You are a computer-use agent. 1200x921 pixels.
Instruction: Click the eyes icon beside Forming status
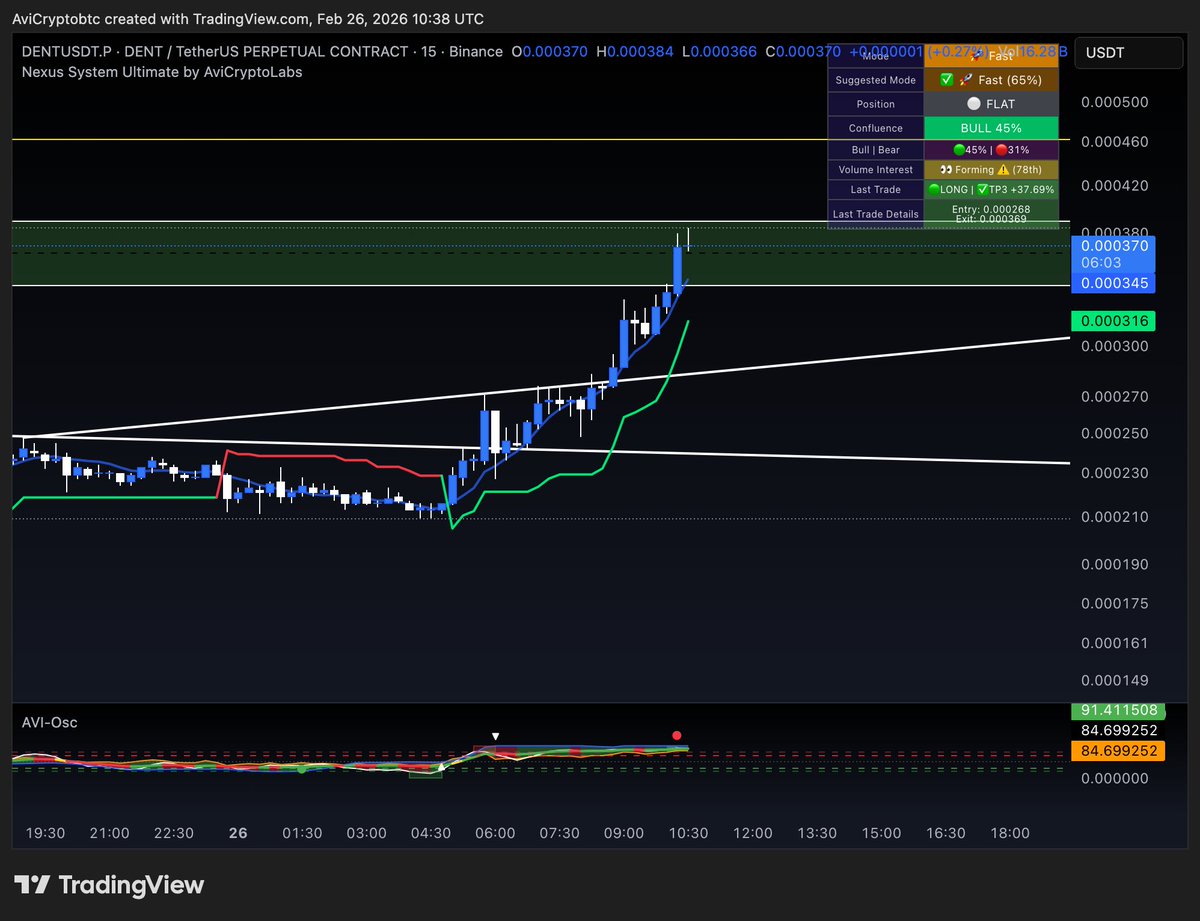(x=945, y=170)
